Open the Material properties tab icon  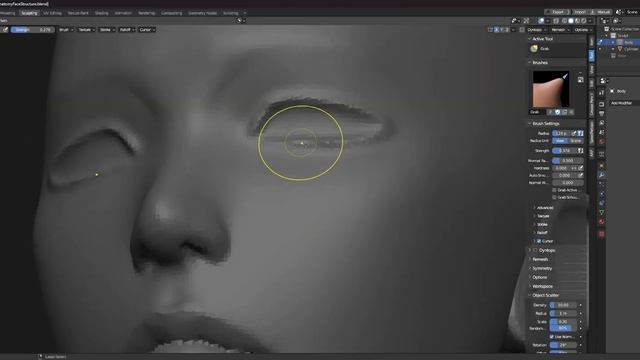tap(602, 222)
